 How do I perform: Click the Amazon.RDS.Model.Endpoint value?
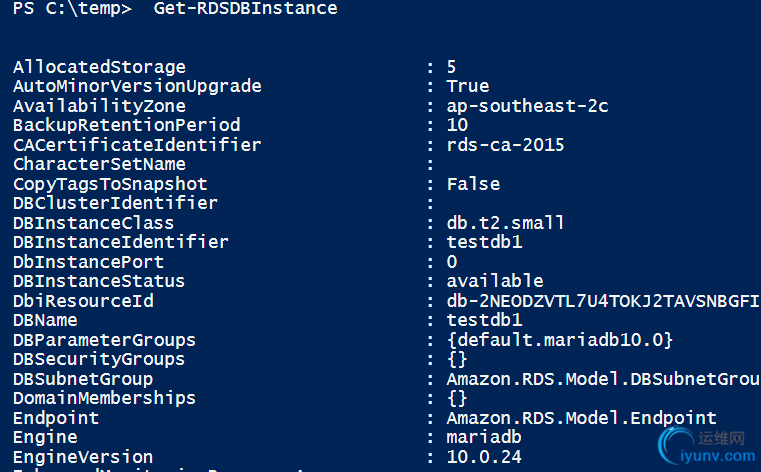tap(581, 418)
